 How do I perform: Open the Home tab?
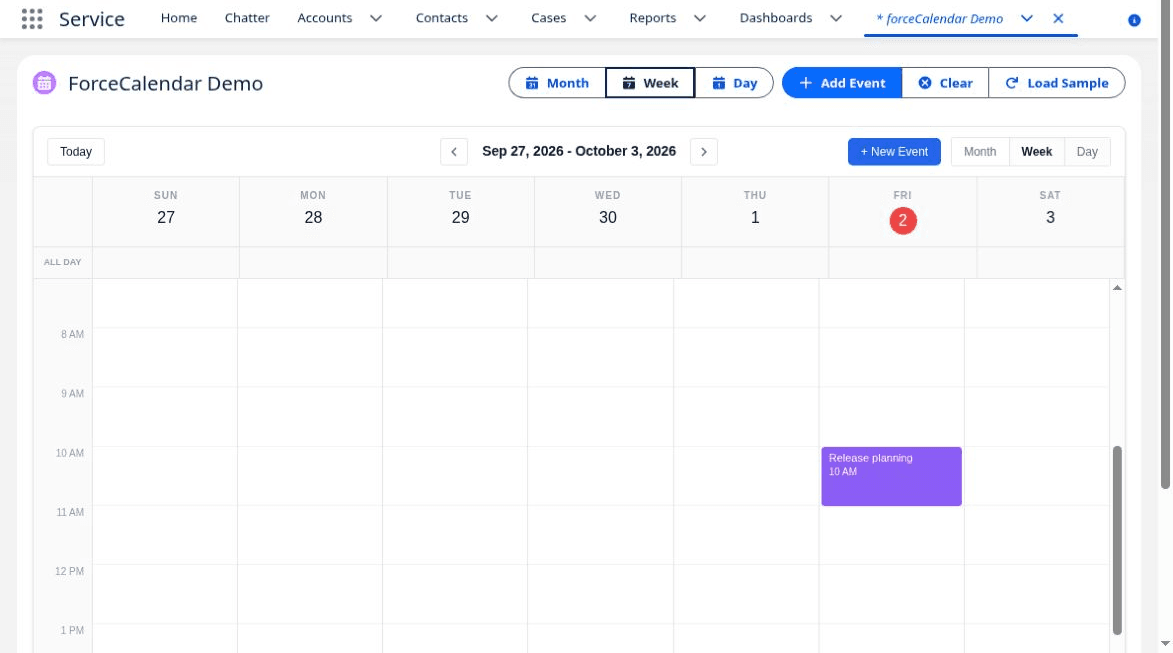point(179,18)
